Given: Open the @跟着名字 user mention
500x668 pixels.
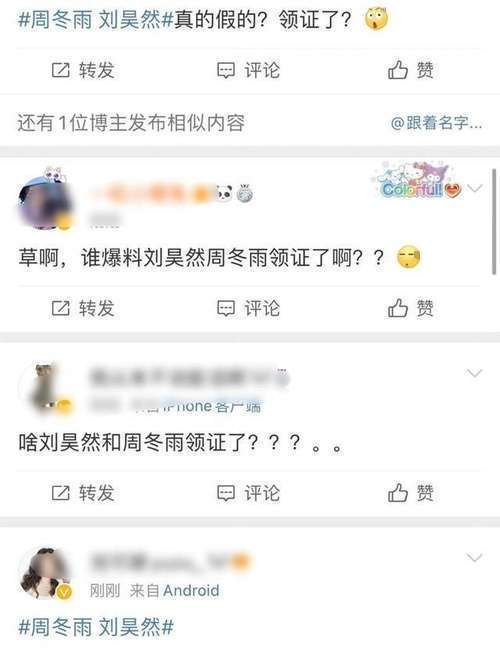Looking at the screenshot, I should coord(437,123).
